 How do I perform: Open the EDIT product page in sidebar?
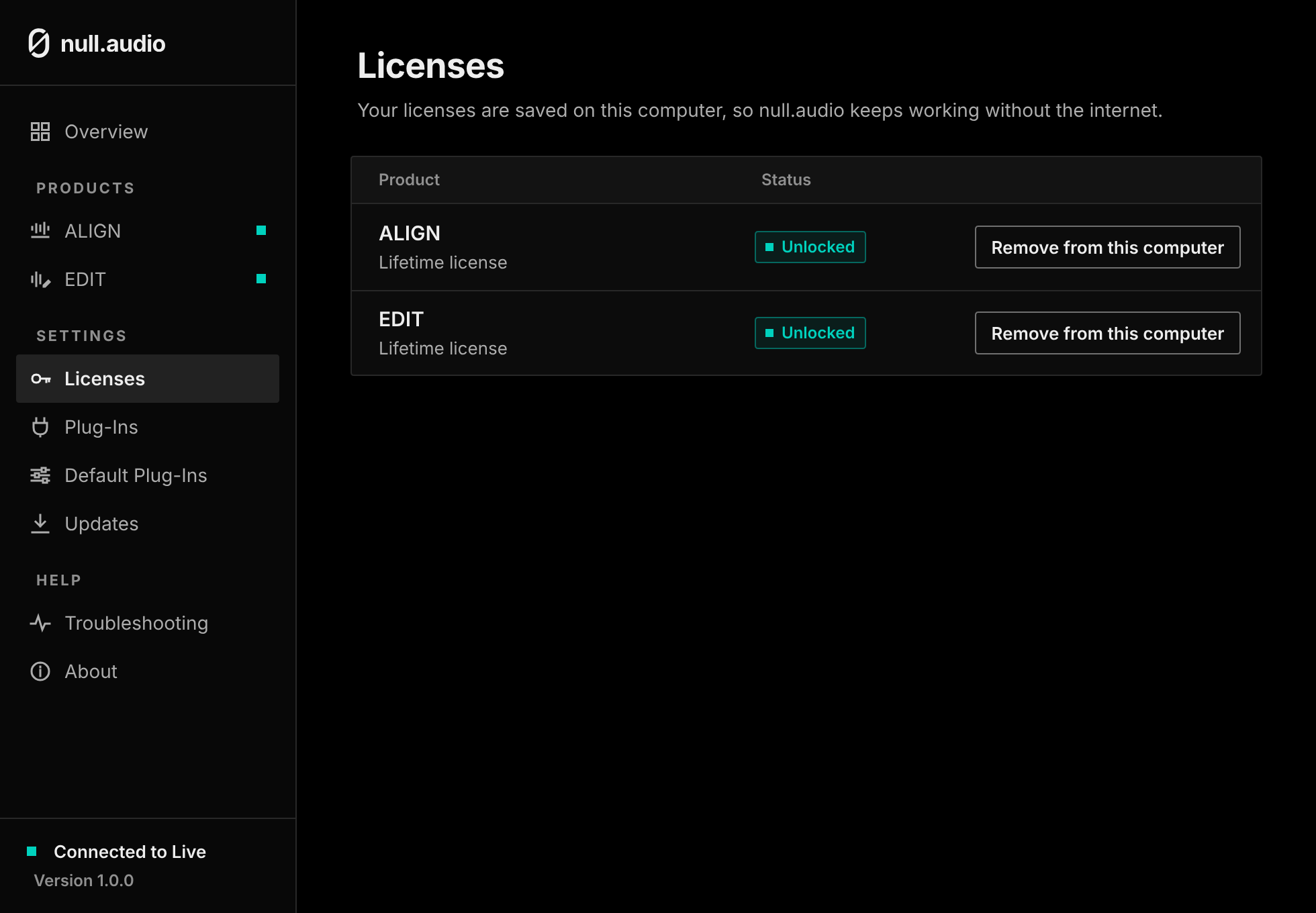tap(148, 279)
